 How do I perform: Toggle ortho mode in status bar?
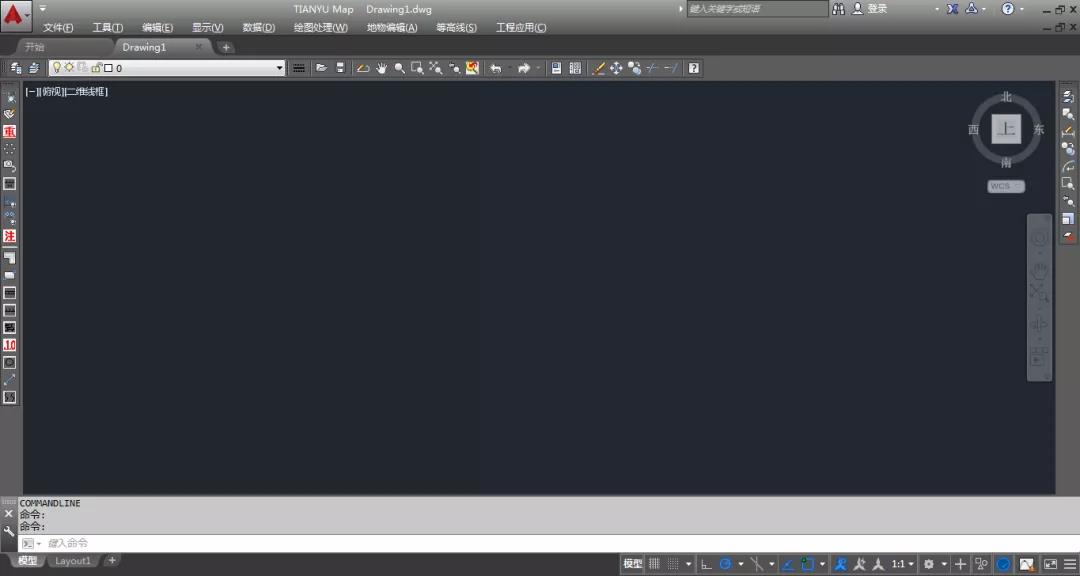coord(706,564)
